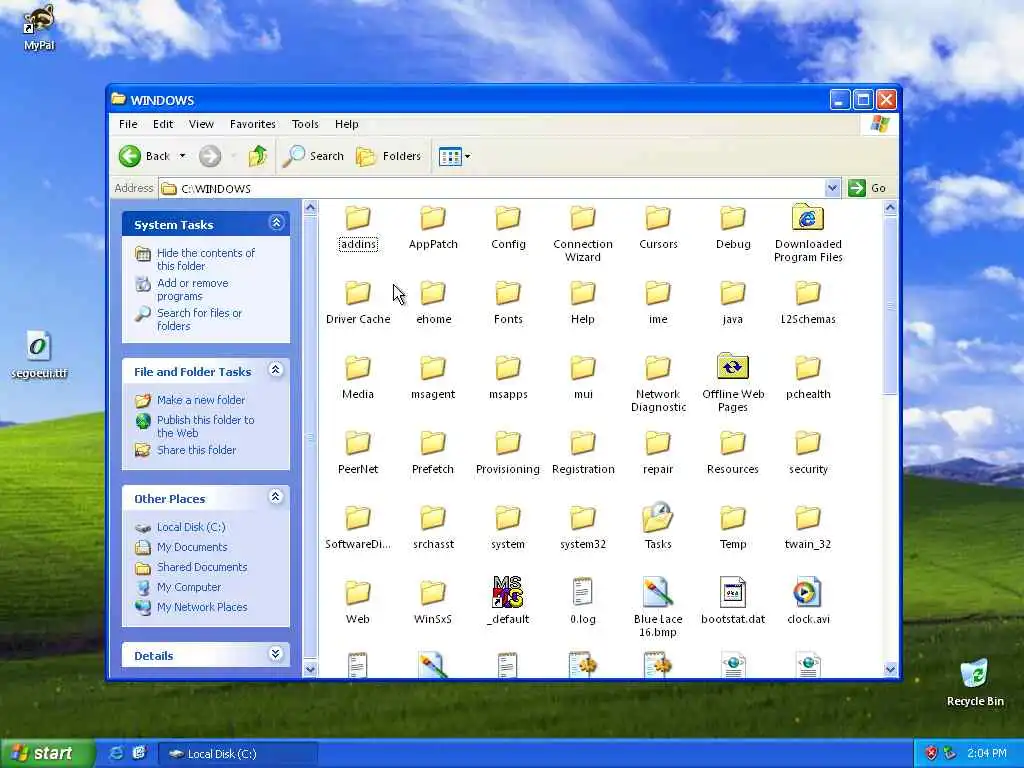
Task: Click Publish this folder to the Web
Action: tap(206, 426)
